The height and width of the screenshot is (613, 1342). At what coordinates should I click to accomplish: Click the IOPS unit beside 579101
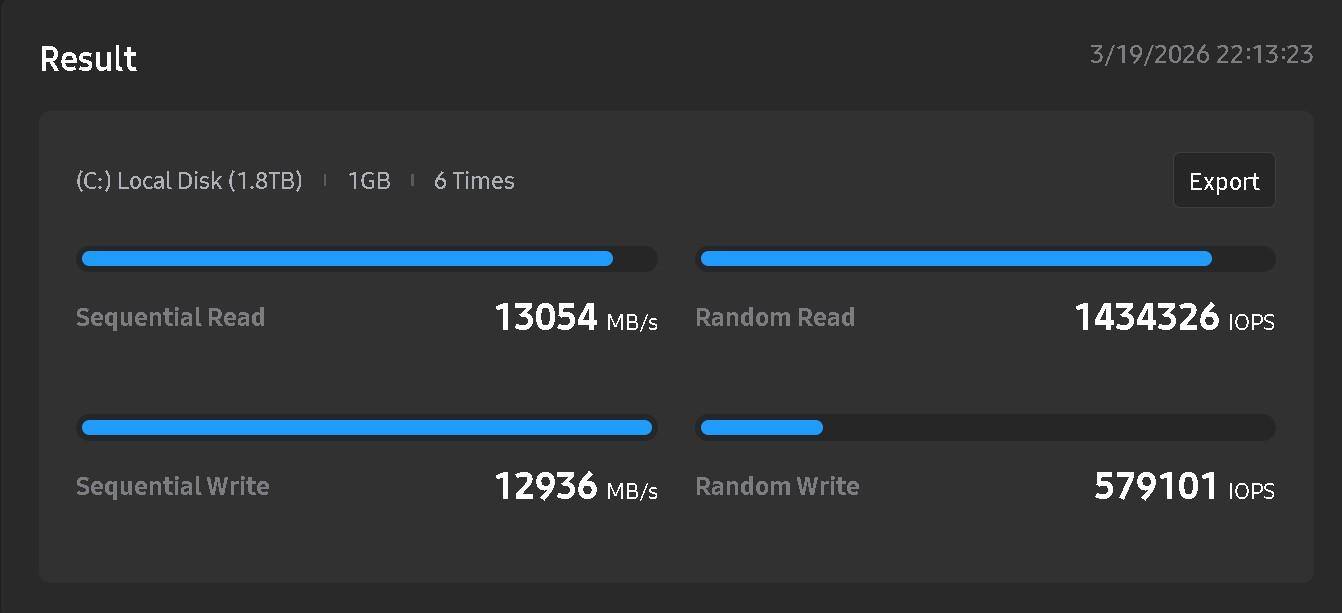[1251, 491]
